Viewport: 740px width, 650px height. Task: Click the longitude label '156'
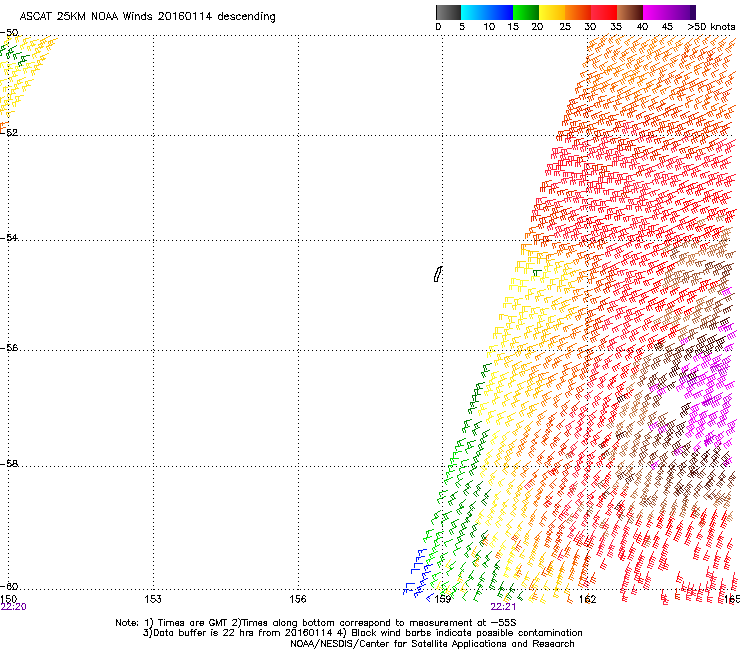(298, 599)
